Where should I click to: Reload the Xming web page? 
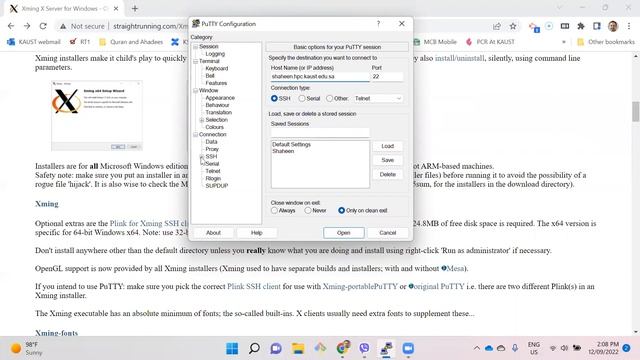43,26
